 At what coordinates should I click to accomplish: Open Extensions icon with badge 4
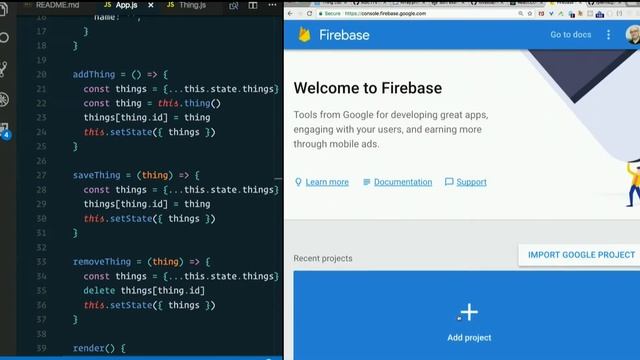[x=5, y=131]
